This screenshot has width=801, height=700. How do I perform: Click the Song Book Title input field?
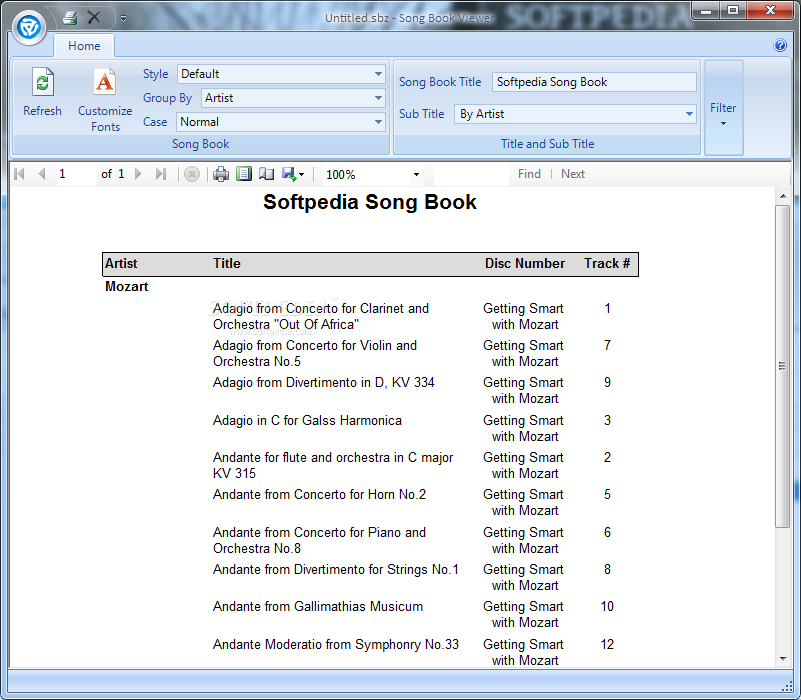click(594, 82)
